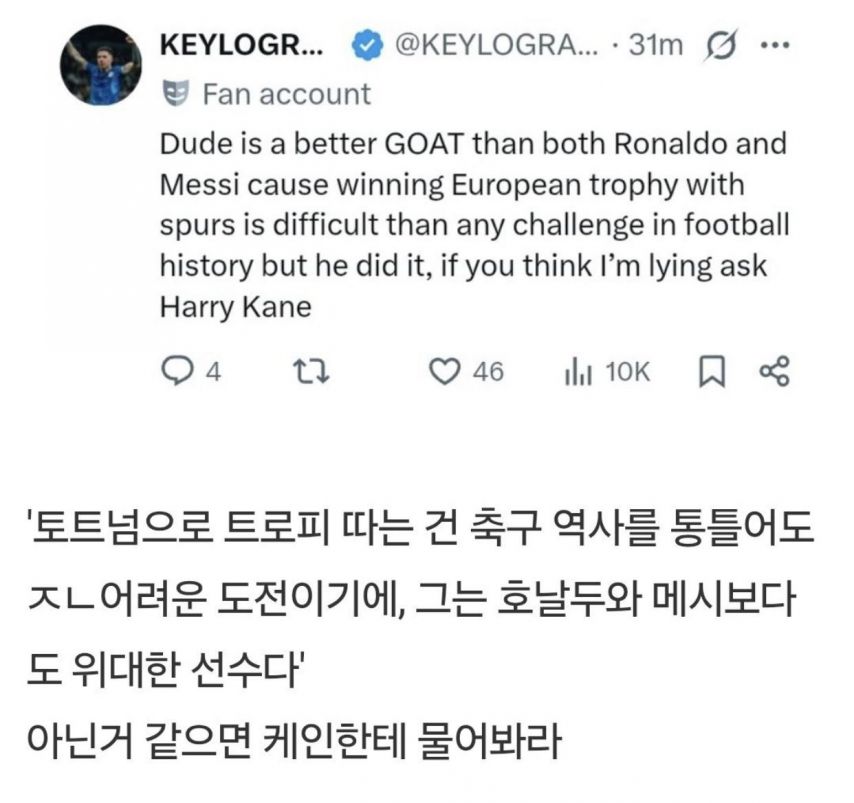The width and height of the screenshot is (854, 803).
Task: Click the 4 replies count
Action: [213, 373]
